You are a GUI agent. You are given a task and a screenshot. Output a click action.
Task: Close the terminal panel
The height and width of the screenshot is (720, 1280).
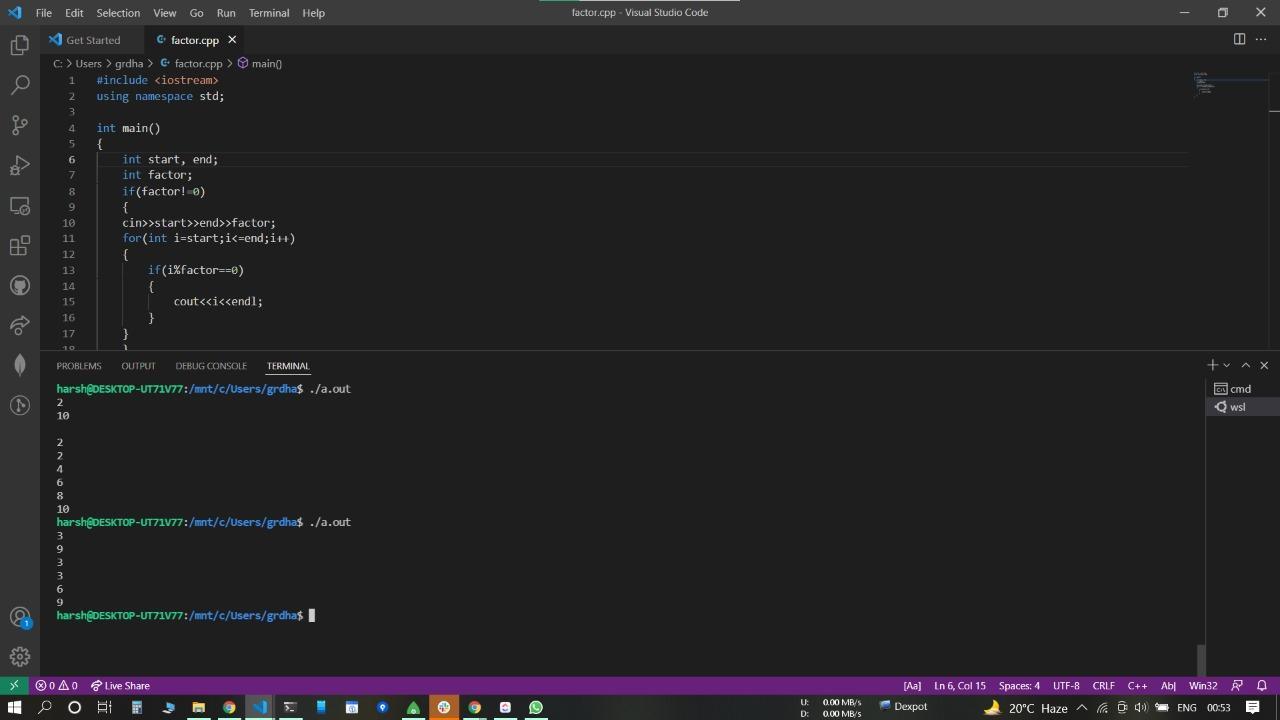(x=1264, y=365)
